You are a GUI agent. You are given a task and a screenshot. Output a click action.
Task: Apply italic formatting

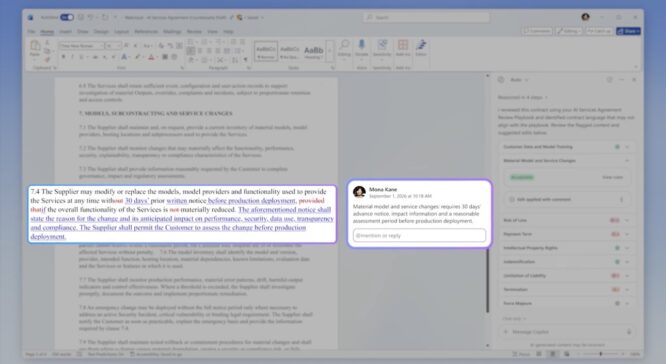coord(72,57)
